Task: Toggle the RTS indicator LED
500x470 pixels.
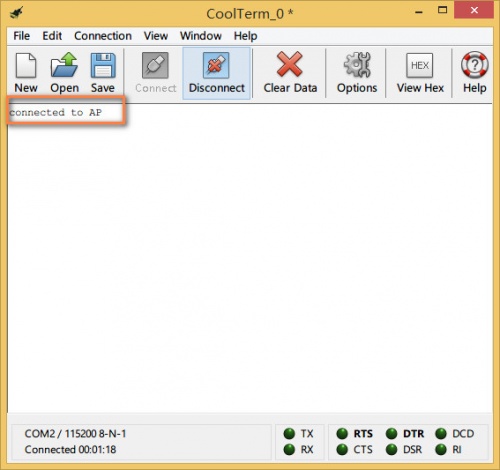Action: click(x=342, y=434)
